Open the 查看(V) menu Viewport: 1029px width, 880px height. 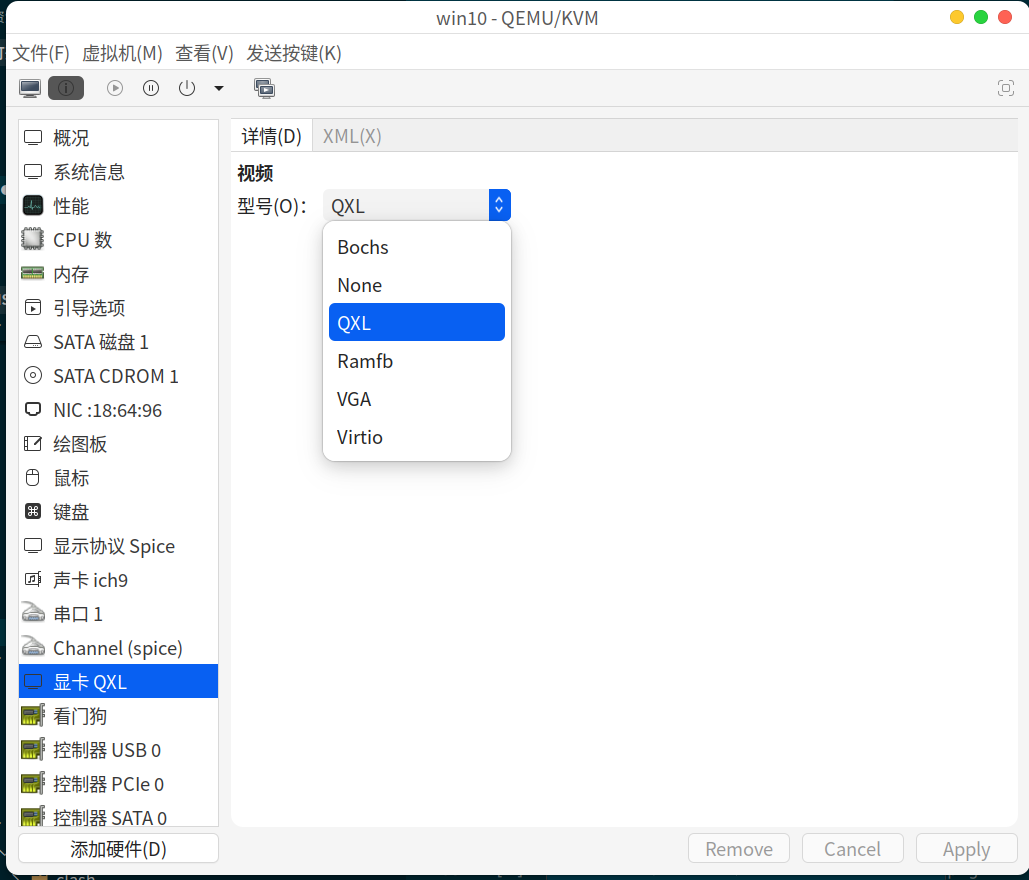tap(204, 53)
